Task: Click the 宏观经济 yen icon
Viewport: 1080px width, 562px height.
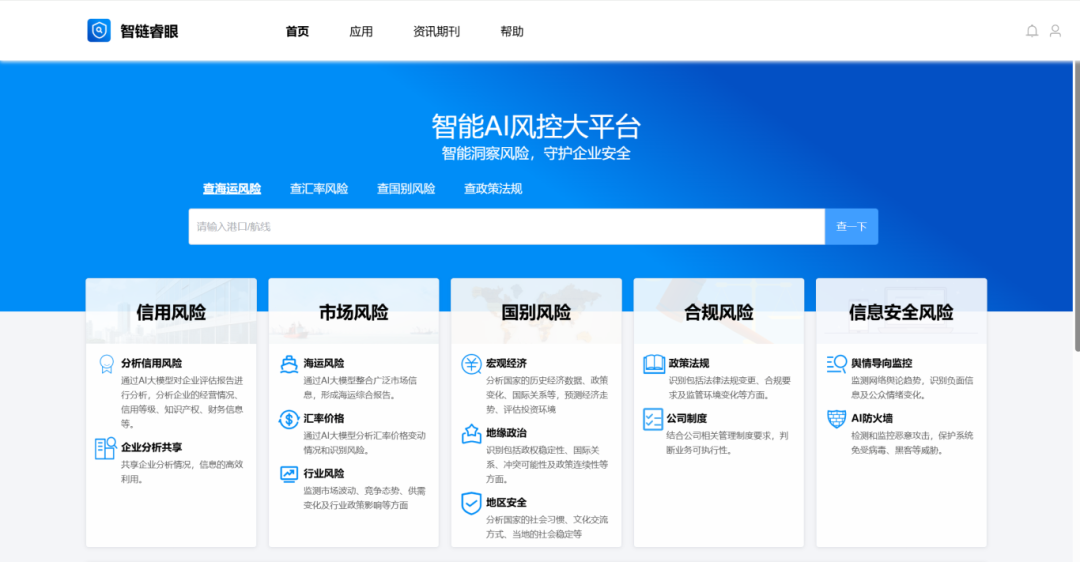Action: (471, 364)
